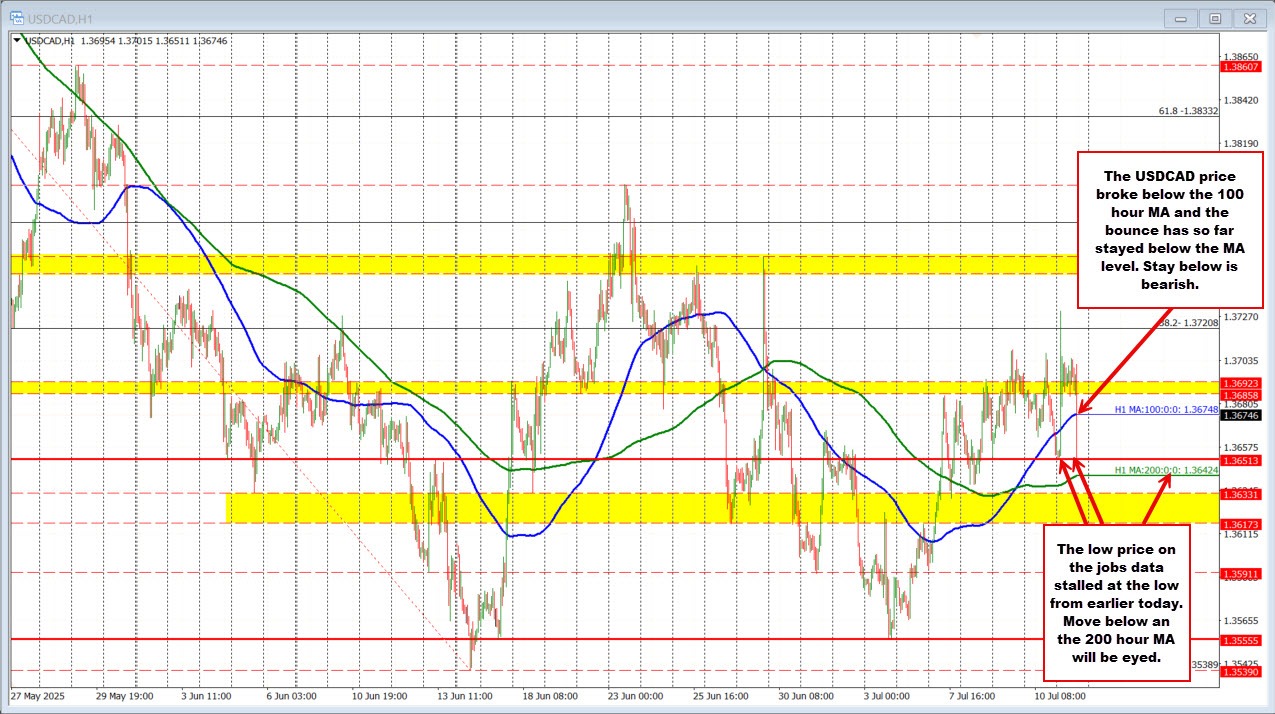This screenshot has height=714, width=1275.
Task: Click the restore window button
Action: coord(1214,18)
